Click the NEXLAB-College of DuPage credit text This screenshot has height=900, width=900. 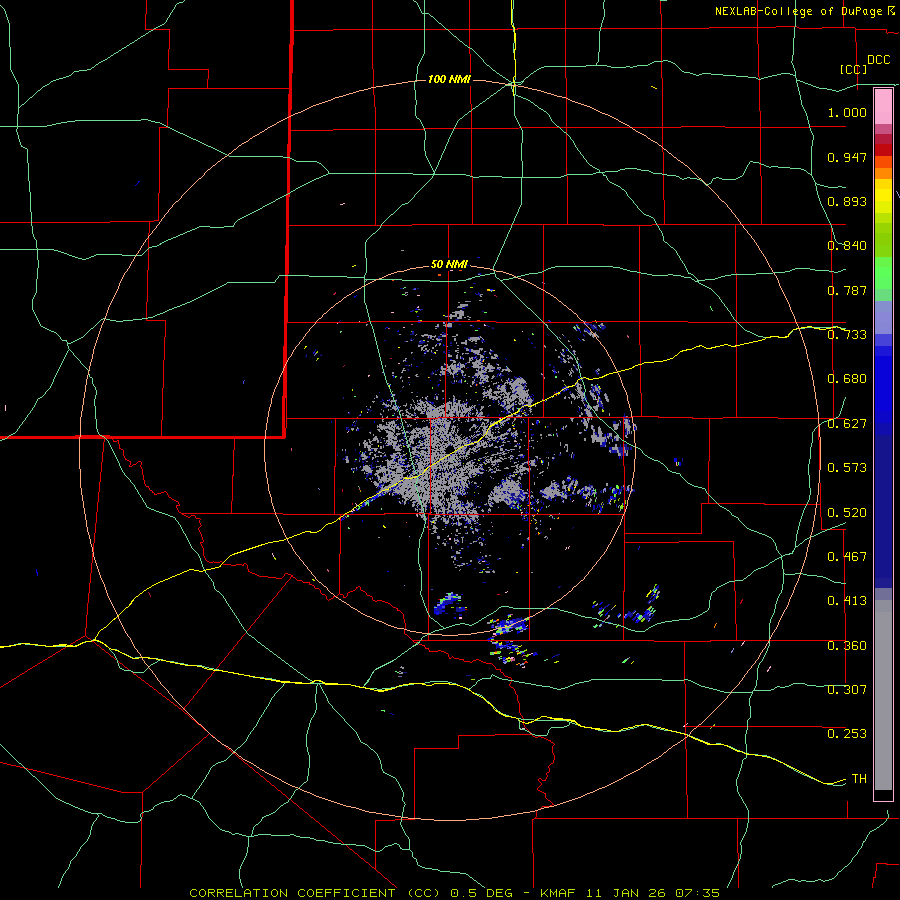click(x=798, y=11)
